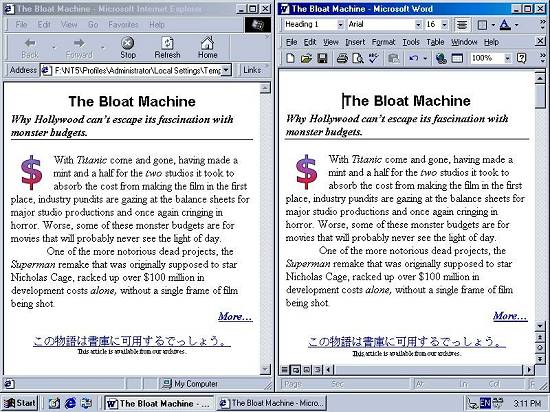Click the Undo arrow icon in Word
Screen dimensions: 550x412
tap(414, 58)
